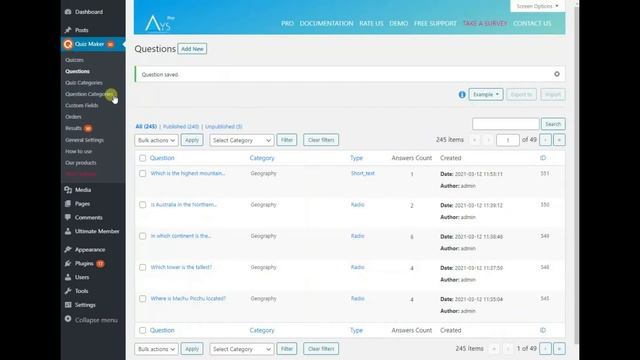Open the Example dropdown button
This screenshot has width=640, height=360.
click(486, 94)
